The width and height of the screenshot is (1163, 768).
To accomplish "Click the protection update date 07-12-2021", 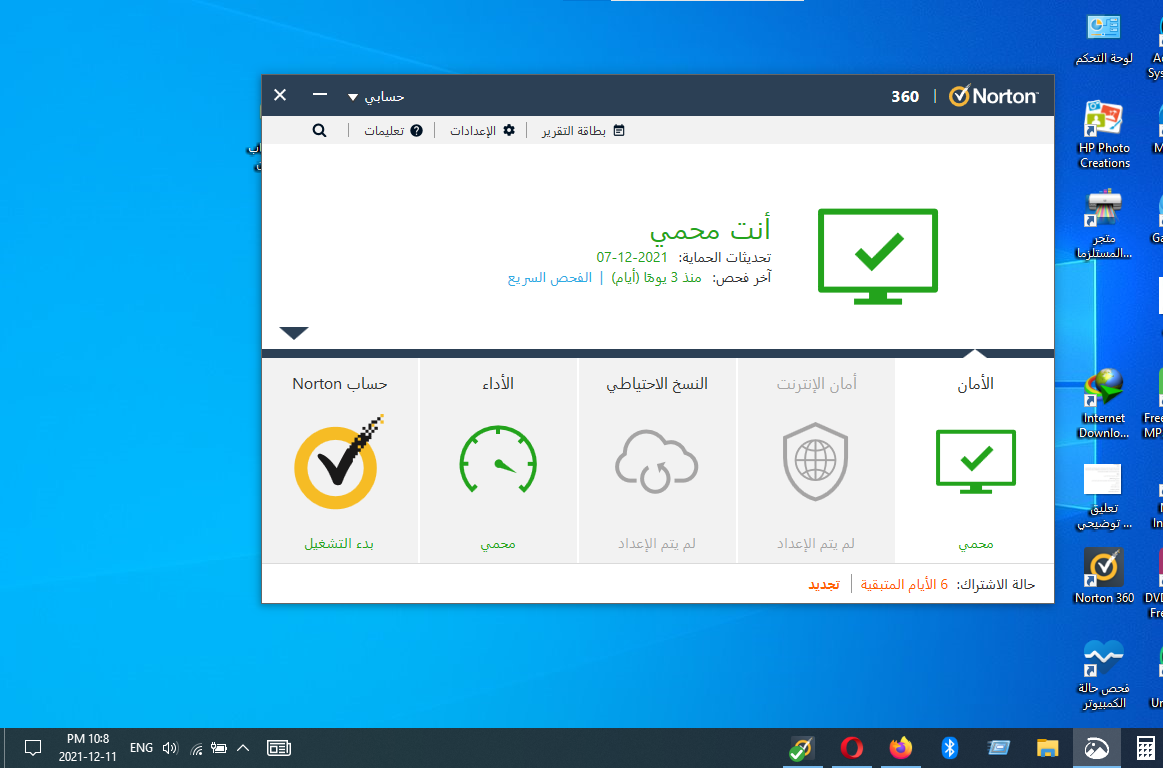I will pos(632,257).
